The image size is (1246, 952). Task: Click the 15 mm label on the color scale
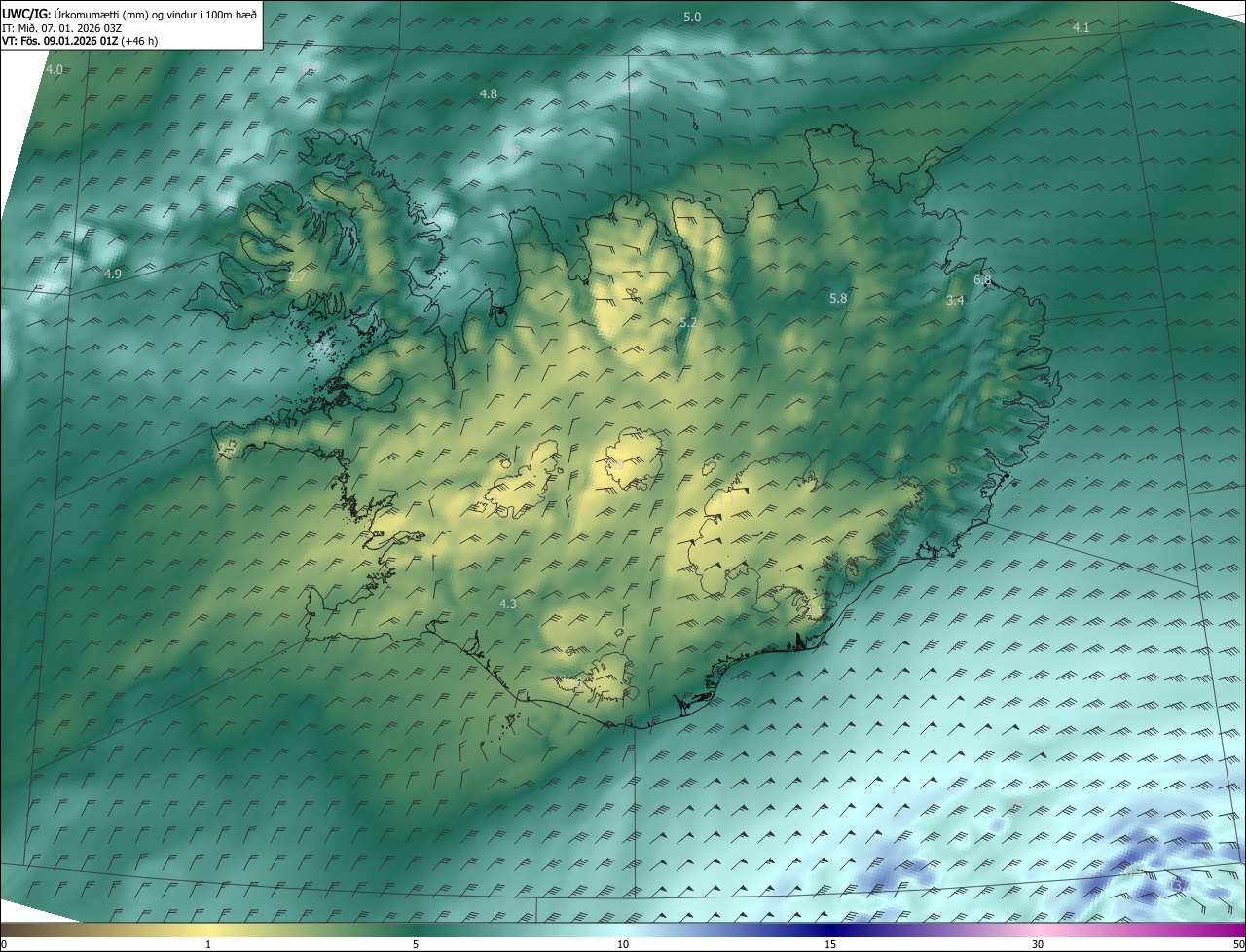[830, 945]
